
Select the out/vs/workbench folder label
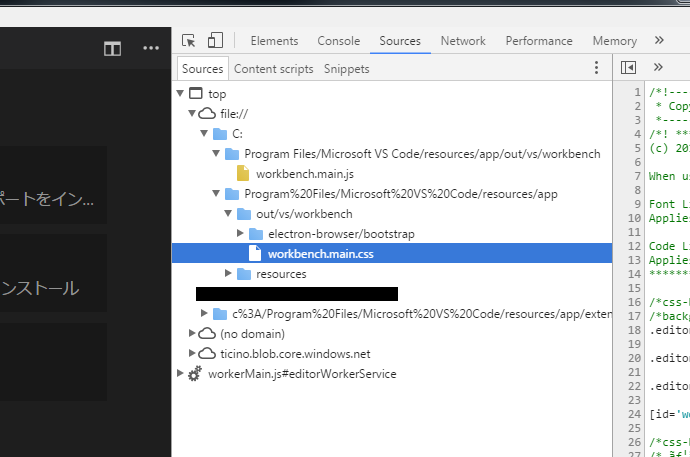tap(304, 214)
